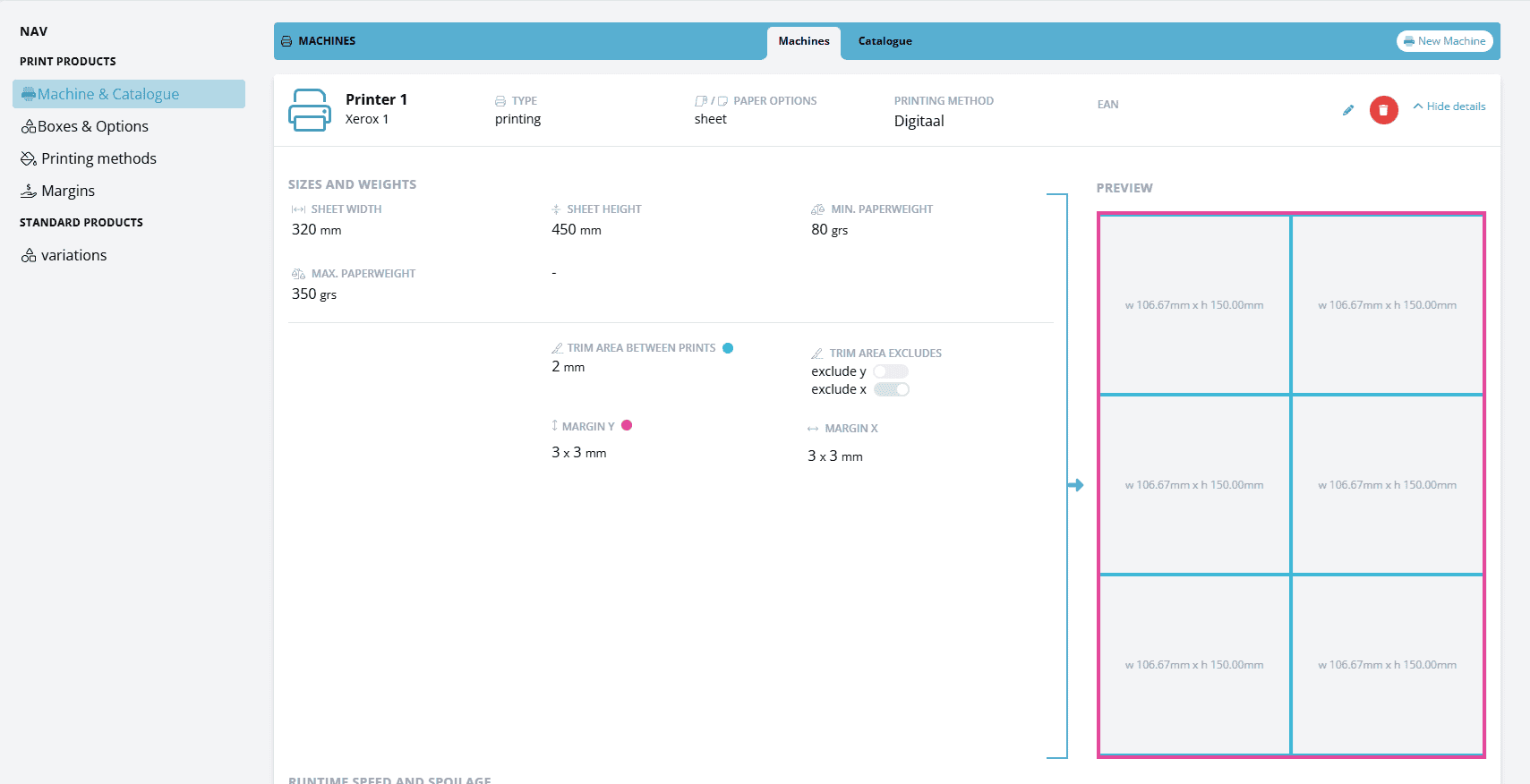Click the Boxes & Options sidebar icon
This screenshot has height=784, width=1530.
[29, 126]
